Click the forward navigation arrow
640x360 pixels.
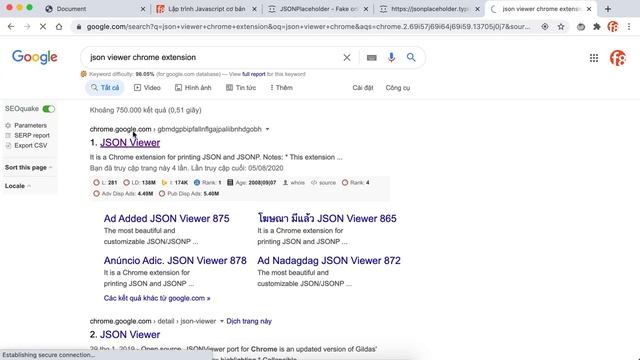coord(27,27)
